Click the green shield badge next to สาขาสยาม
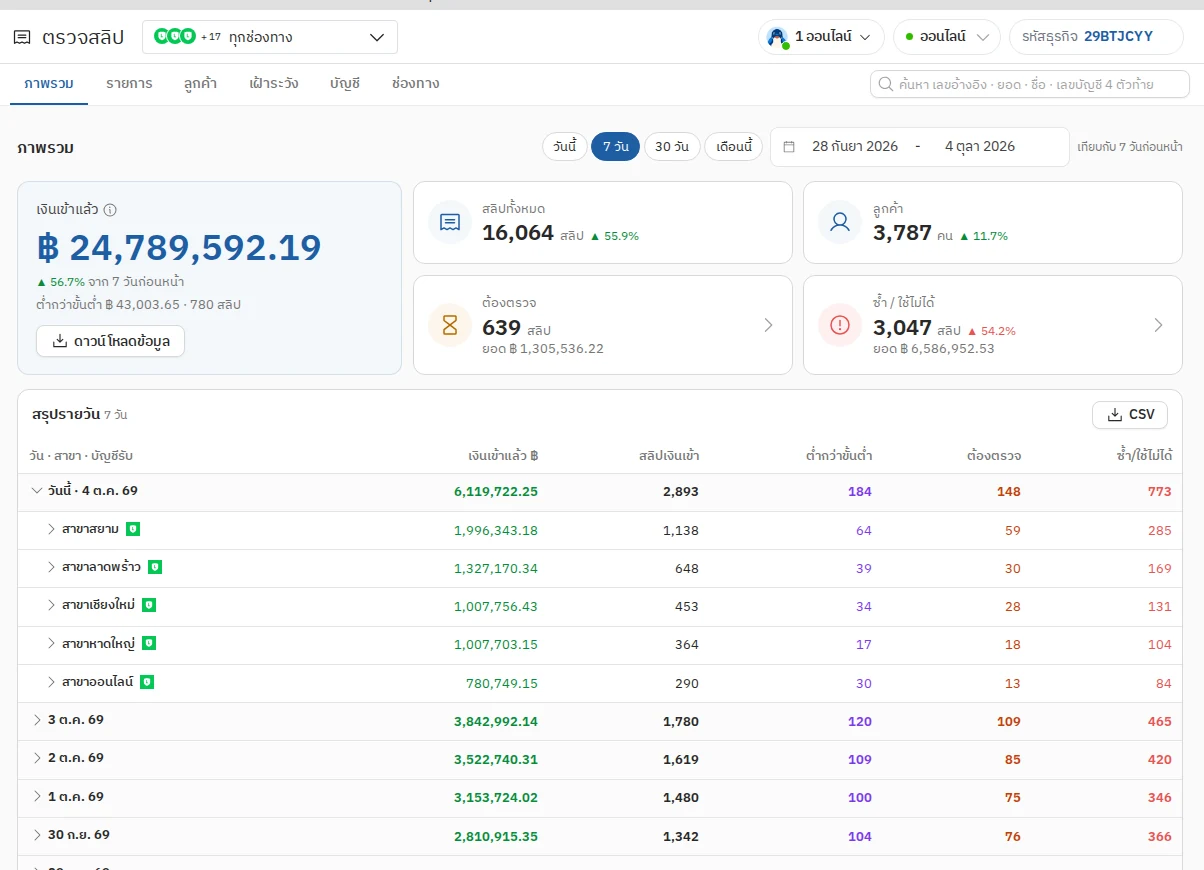 pos(133,528)
